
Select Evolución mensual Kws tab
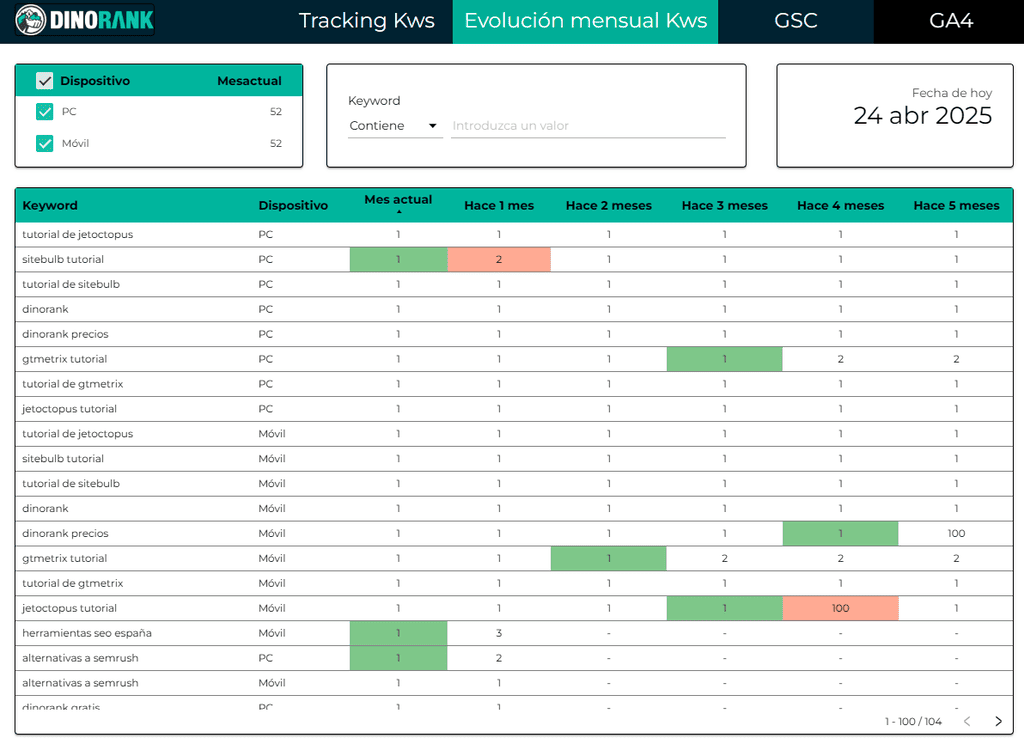(585, 20)
